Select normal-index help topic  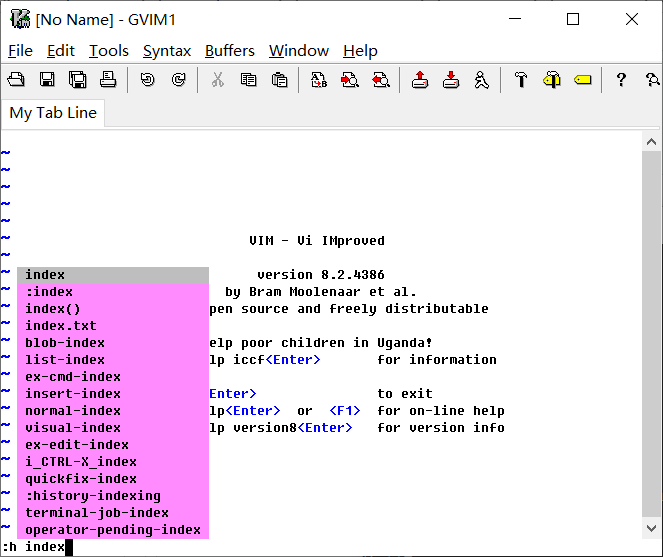pos(113,411)
